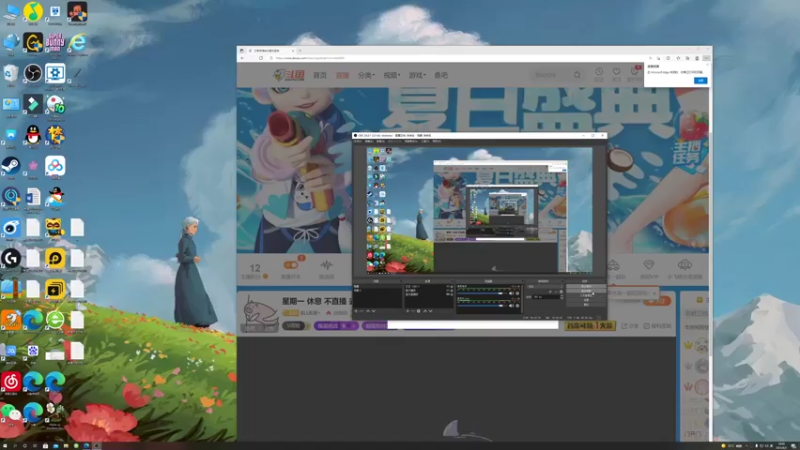The image size is (800, 450).
Task: Toggle visibility of first OBS source
Action: (x=448, y=286)
